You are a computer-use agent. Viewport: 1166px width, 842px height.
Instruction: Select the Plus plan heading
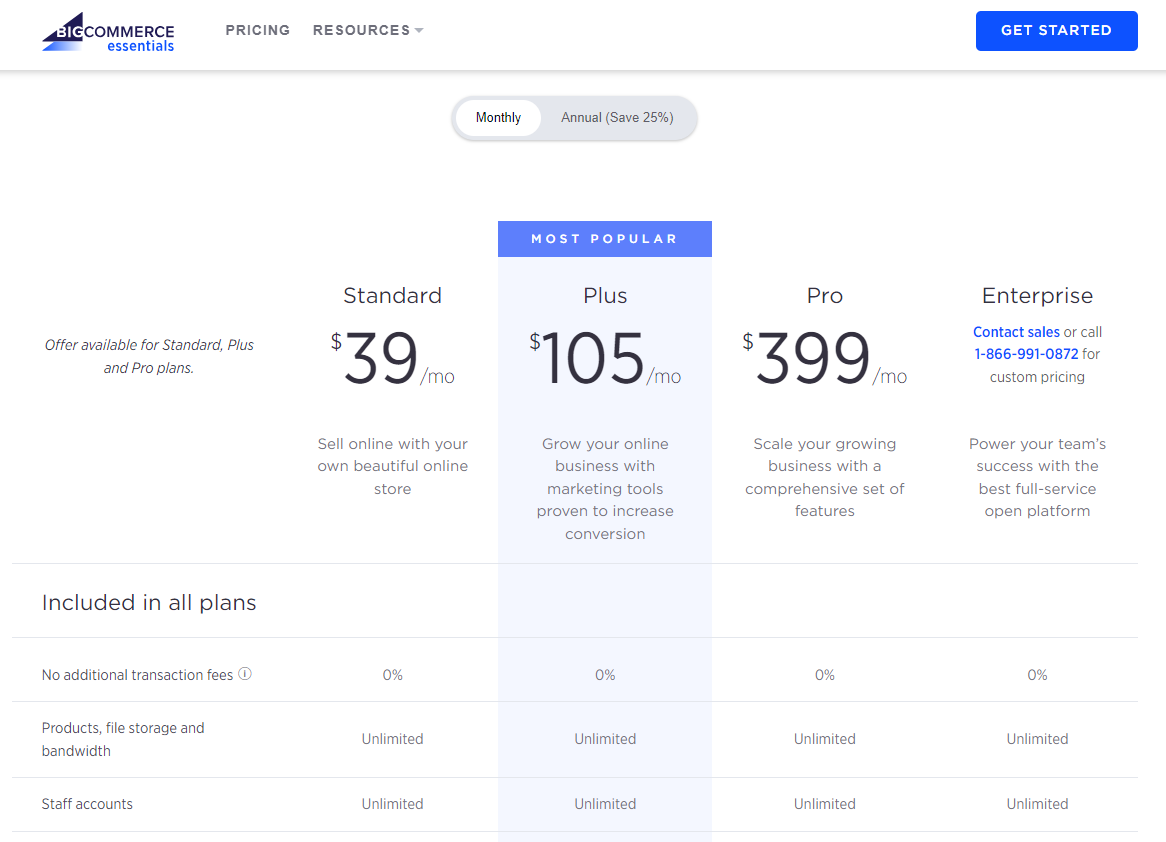[605, 295]
